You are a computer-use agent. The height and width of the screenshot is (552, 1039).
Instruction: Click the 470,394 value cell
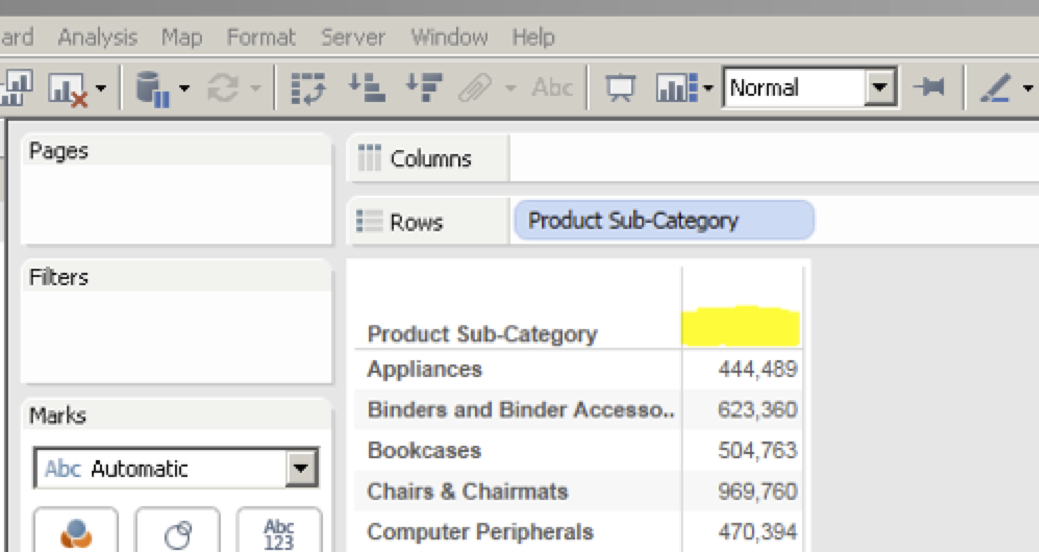758,532
